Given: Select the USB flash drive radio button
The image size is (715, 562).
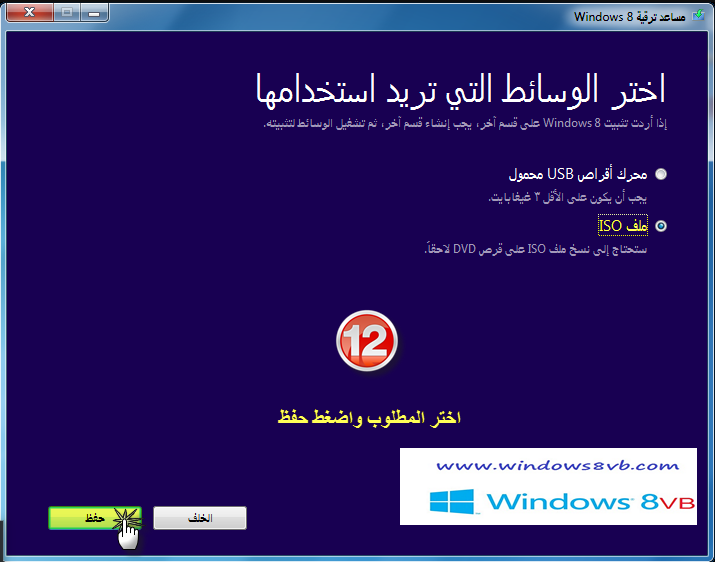Looking at the screenshot, I should (660, 174).
